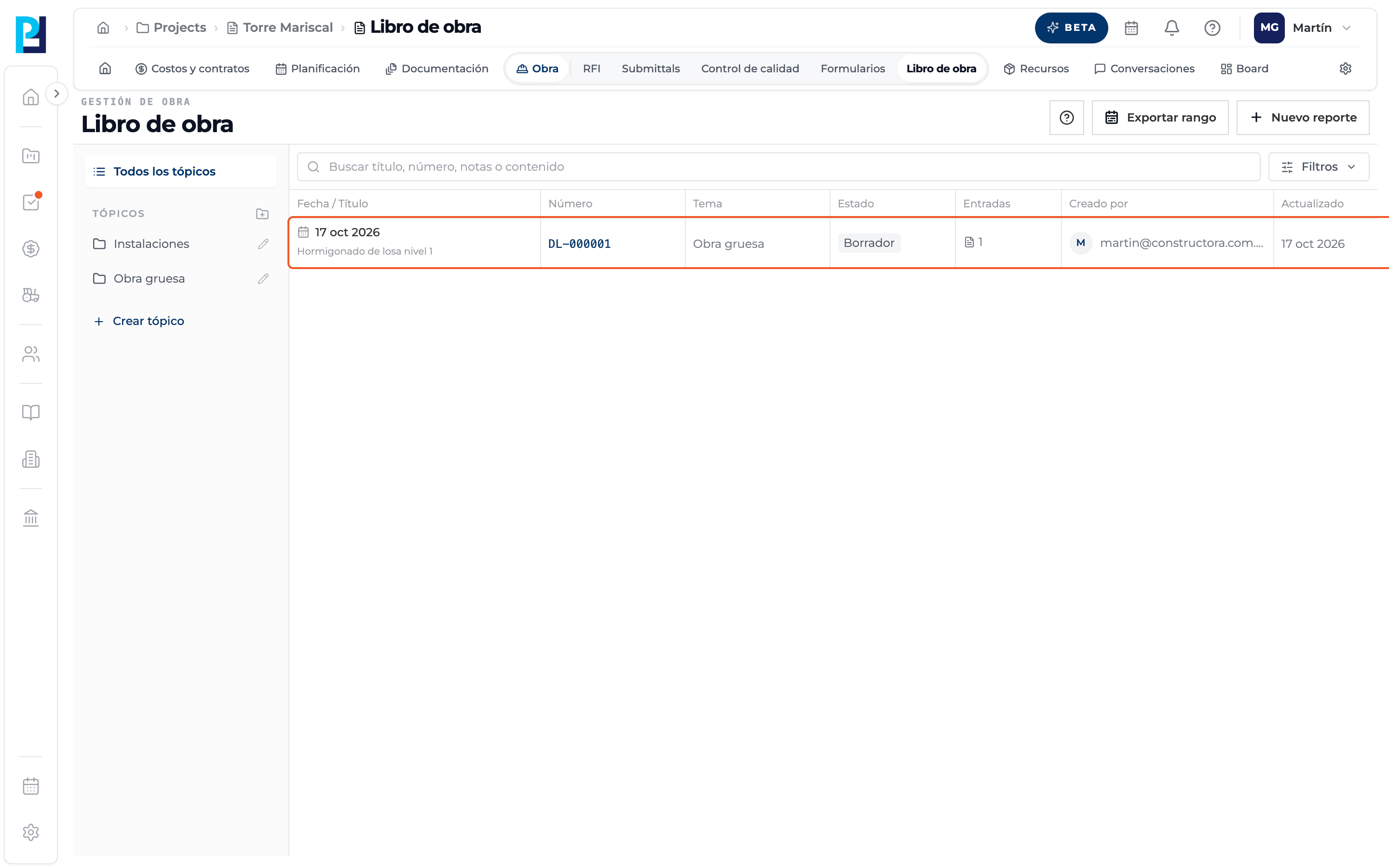
Task: Open sidebar projects folder icon
Action: tap(31, 156)
